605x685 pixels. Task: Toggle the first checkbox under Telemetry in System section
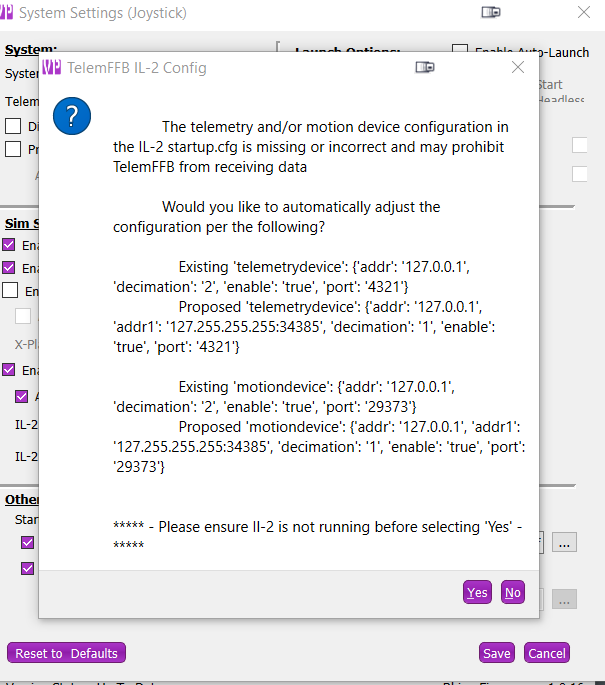[x=13, y=126]
